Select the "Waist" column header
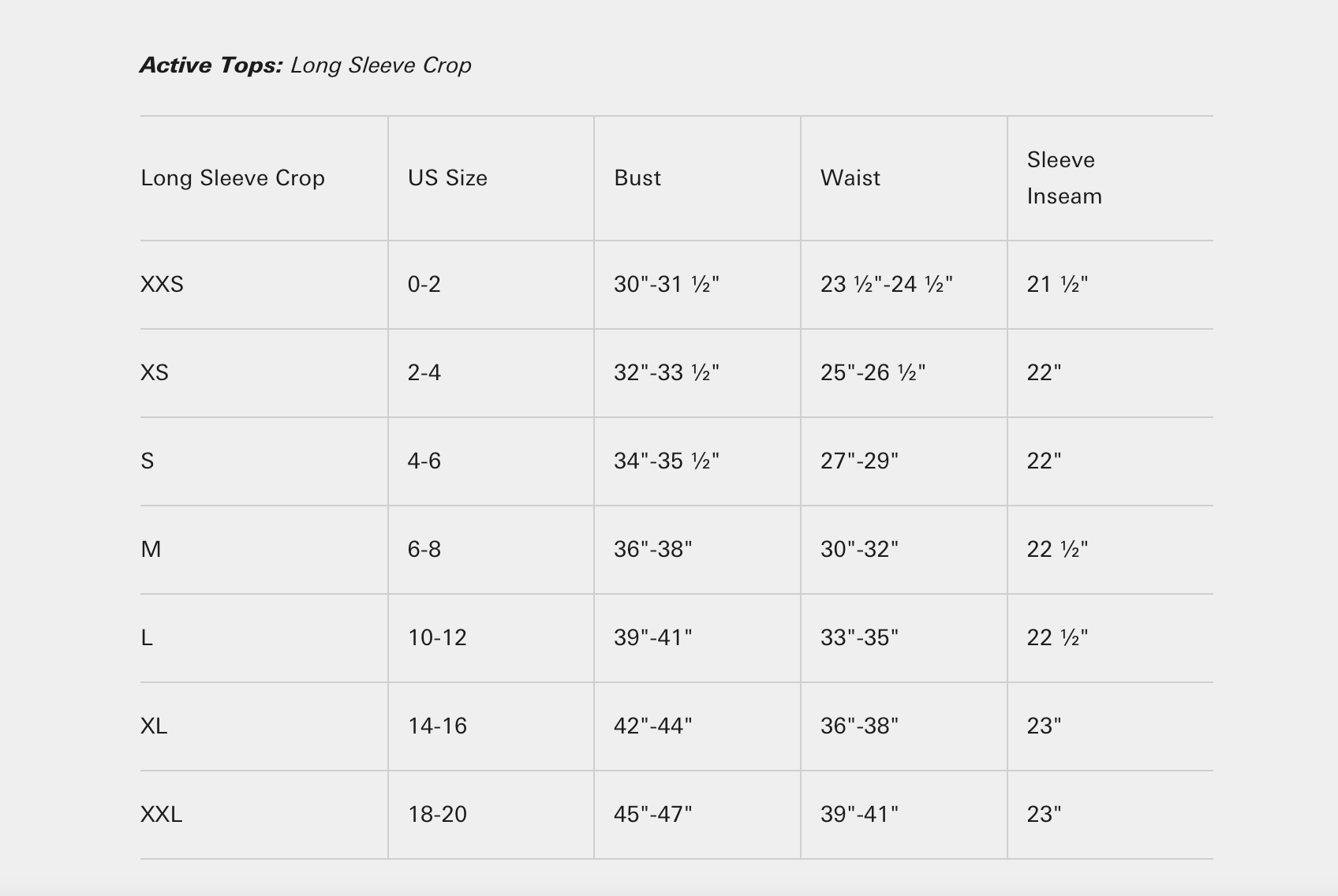 850,178
